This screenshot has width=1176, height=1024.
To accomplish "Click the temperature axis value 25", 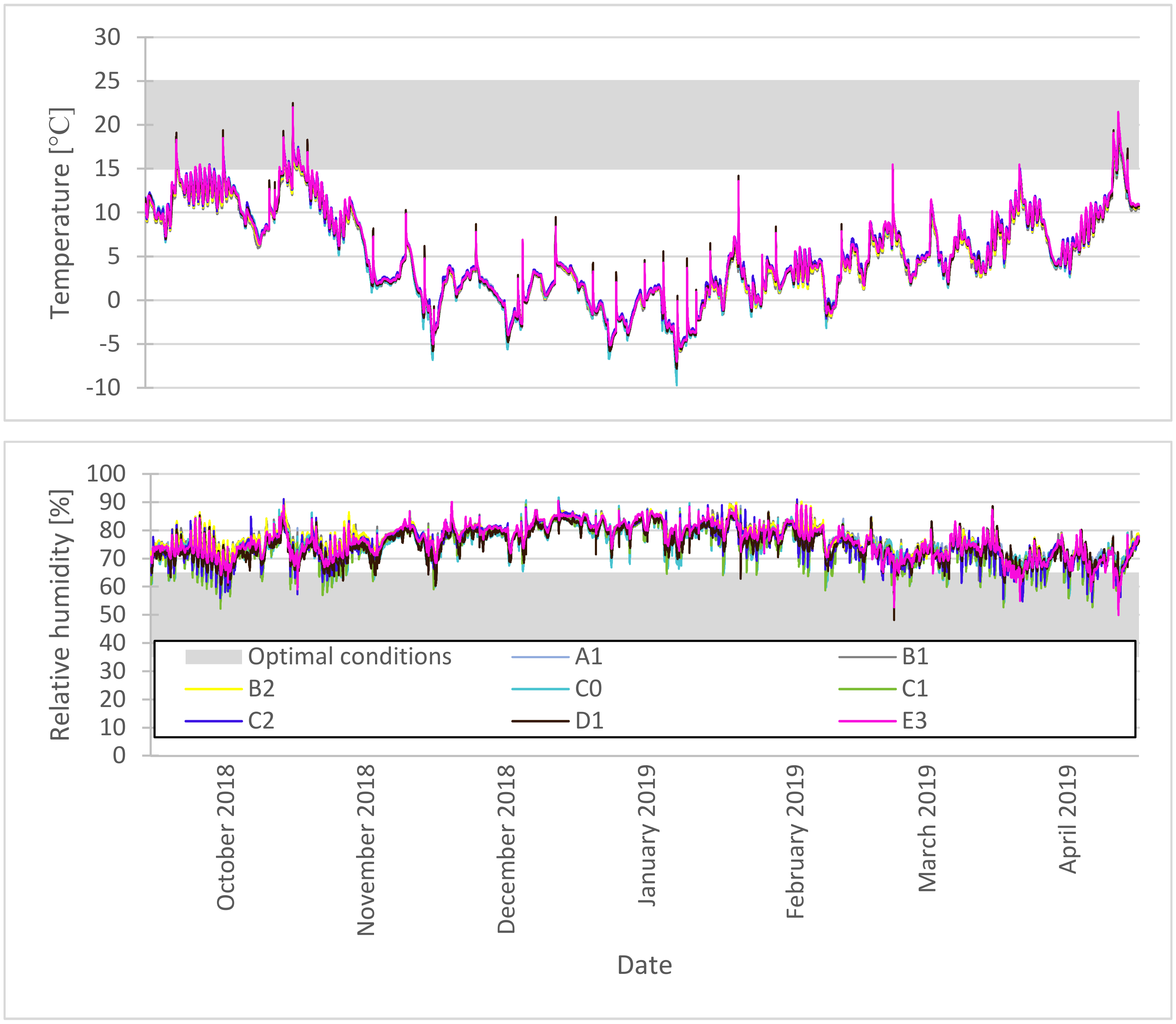I will tap(107, 81).
